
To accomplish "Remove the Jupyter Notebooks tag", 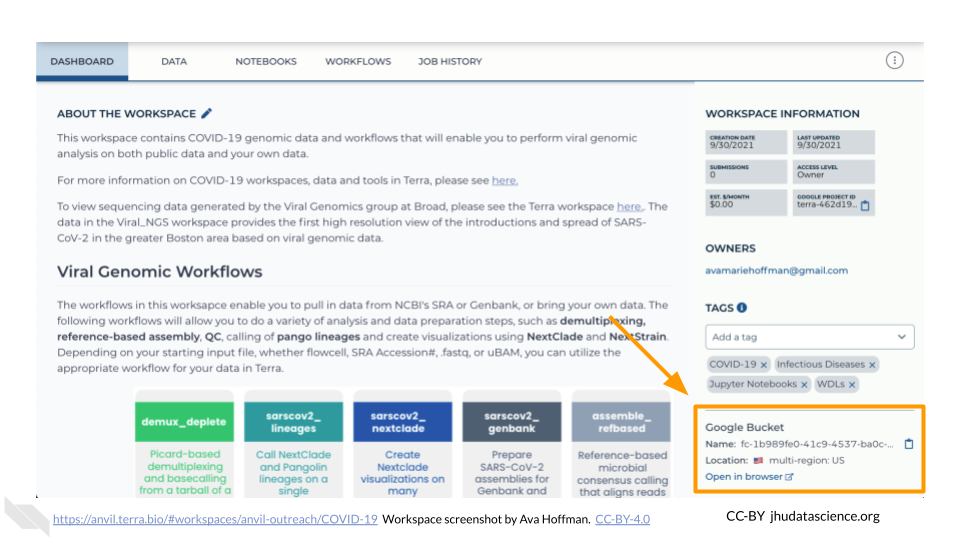I will pyautogui.click(x=804, y=384).
